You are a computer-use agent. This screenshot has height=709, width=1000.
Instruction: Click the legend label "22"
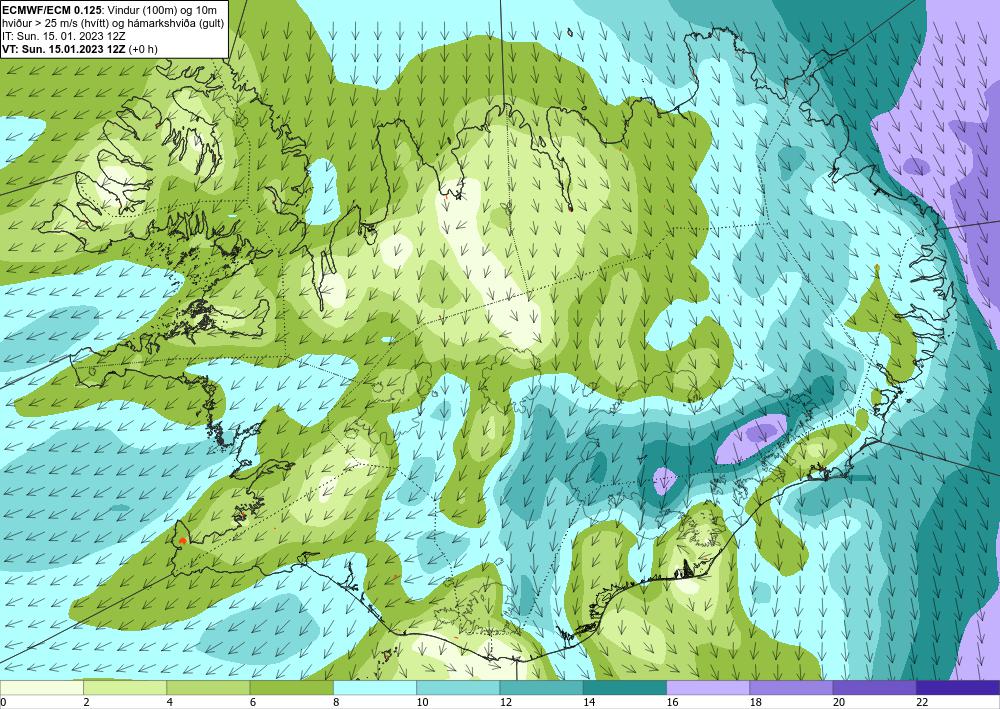click(x=923, y=702)
